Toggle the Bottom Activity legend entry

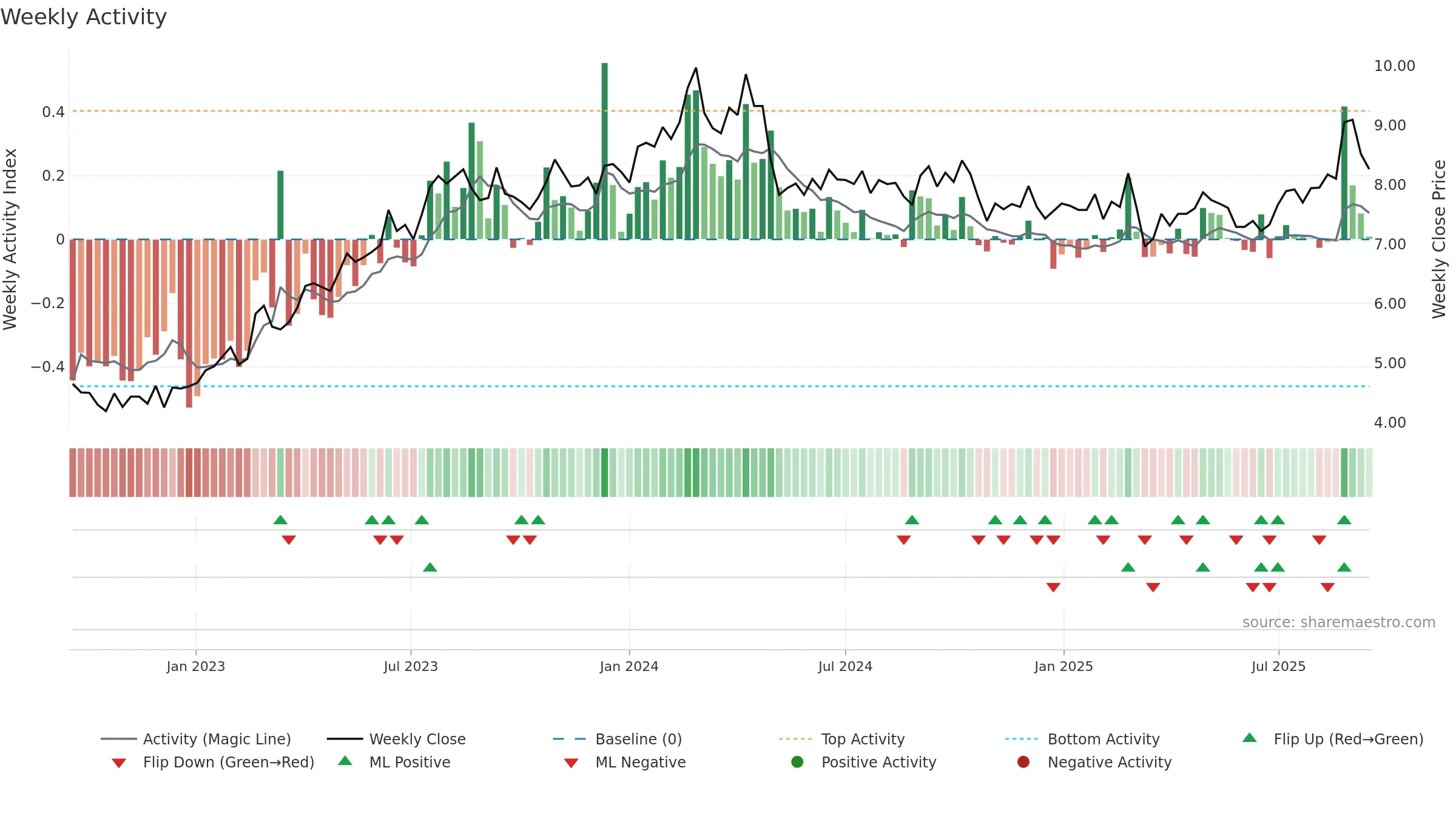(1082, 739)
